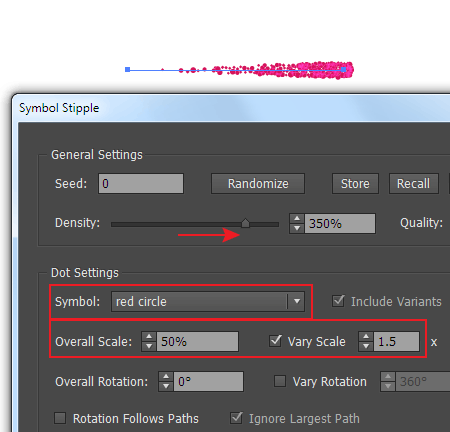Click the Recall button
The image size is (450, 432).
(414, 183)
